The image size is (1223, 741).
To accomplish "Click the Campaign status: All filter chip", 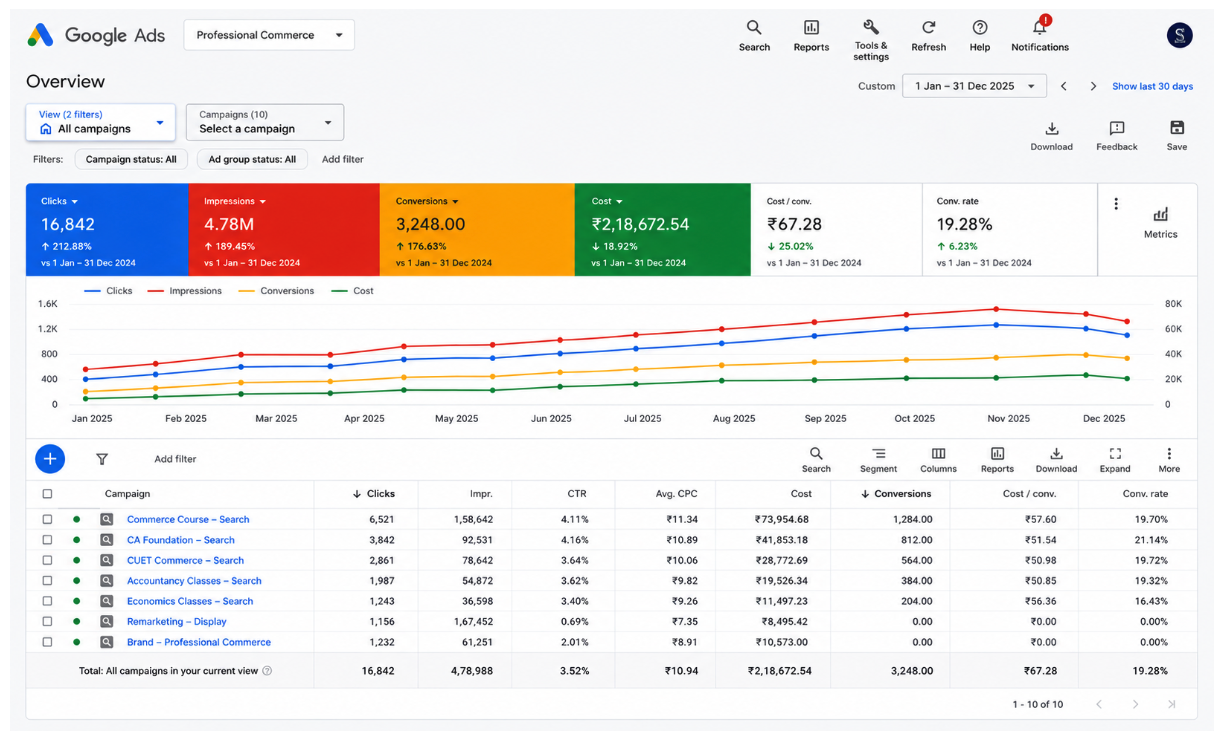I will coord(131,159).
